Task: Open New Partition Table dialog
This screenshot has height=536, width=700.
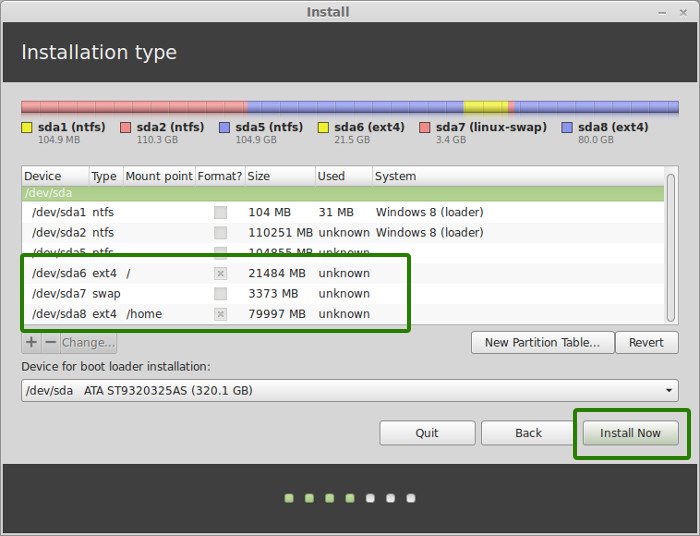Action: pyautogui.click(x=541, y=342)
